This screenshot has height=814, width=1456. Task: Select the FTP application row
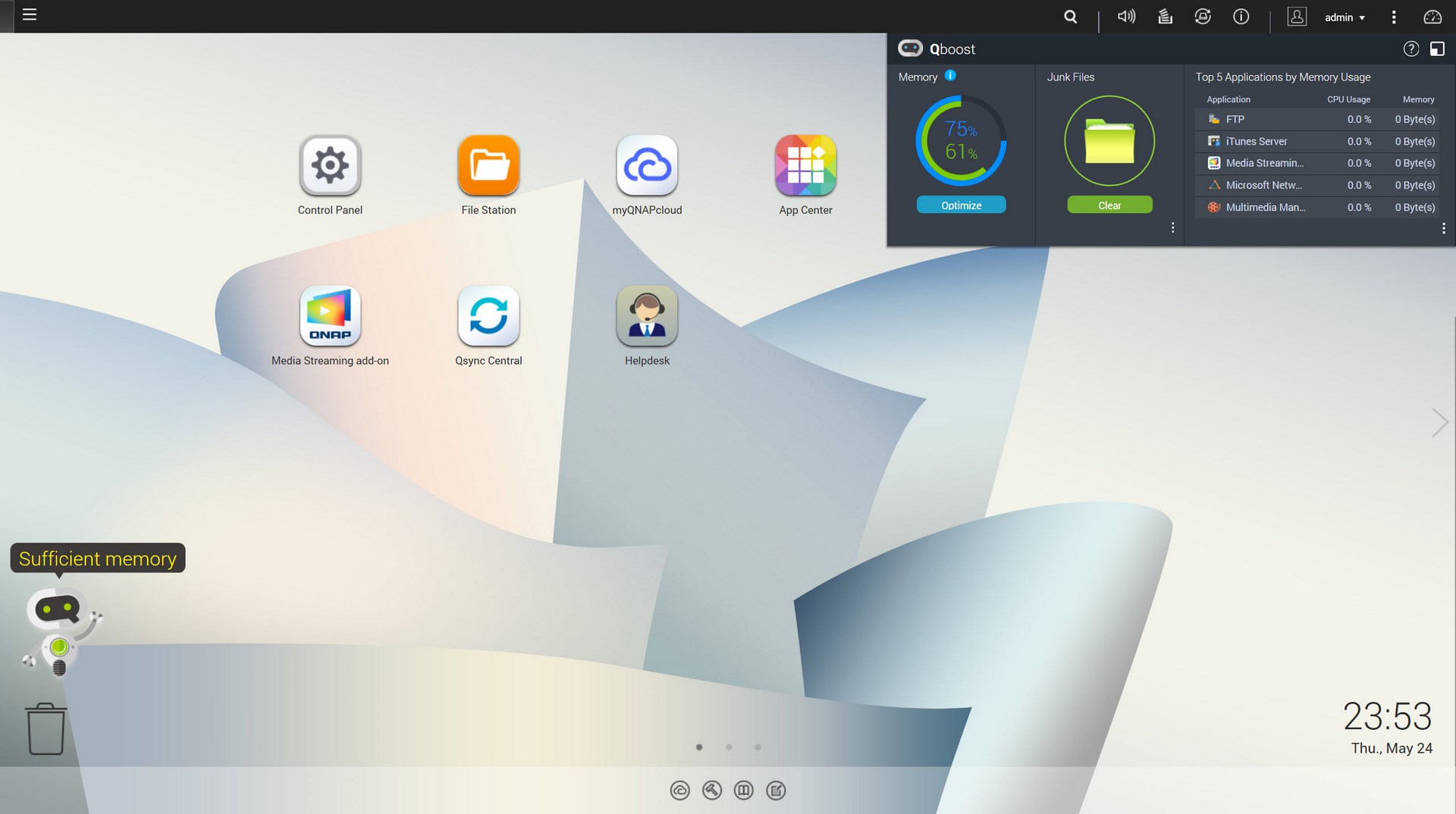coord(1317,120)
